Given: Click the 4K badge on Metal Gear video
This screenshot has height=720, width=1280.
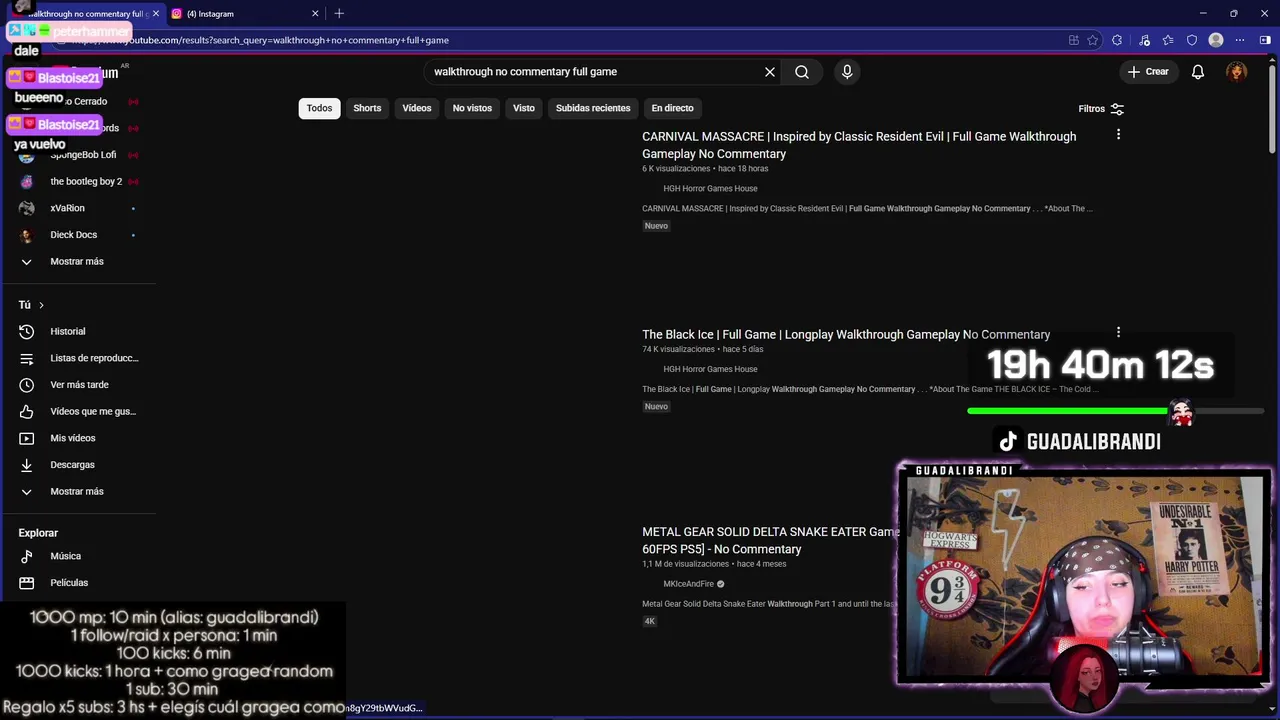Looking at the screenshot, I should click(x=650, y=621).
